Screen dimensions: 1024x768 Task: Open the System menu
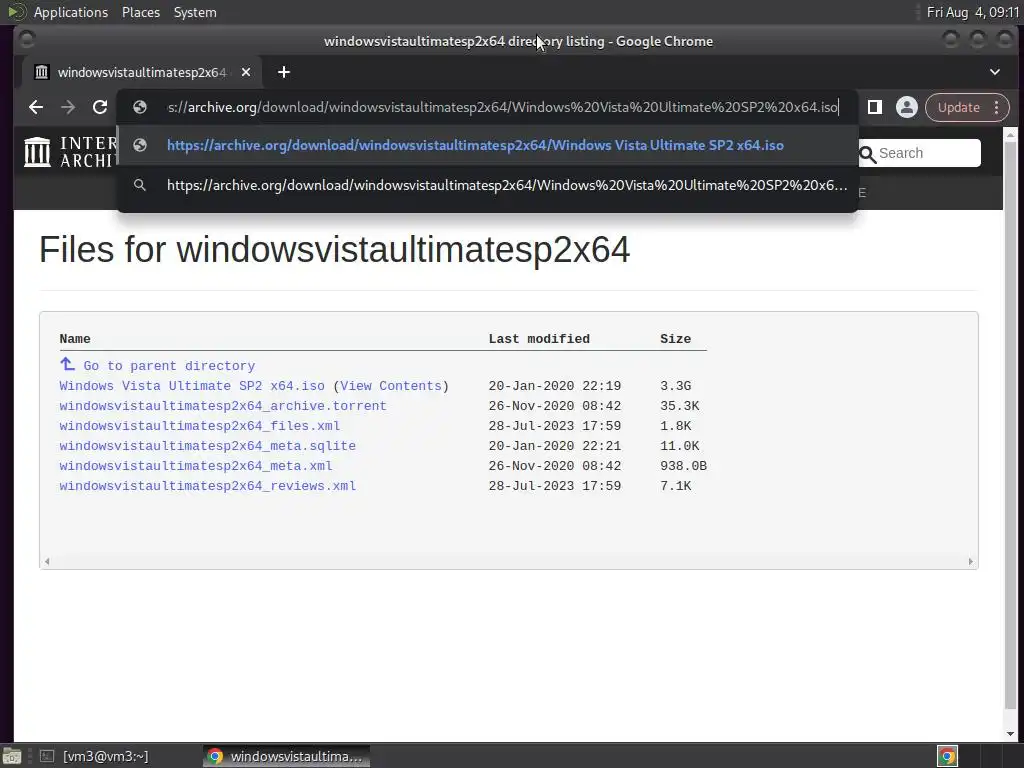coord(195,12)
